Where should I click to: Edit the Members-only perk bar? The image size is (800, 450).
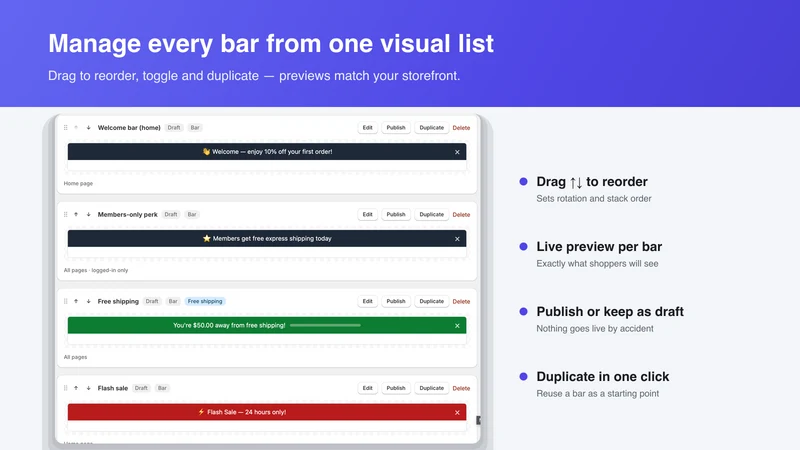pyautogui.click(x=367, y=214)
